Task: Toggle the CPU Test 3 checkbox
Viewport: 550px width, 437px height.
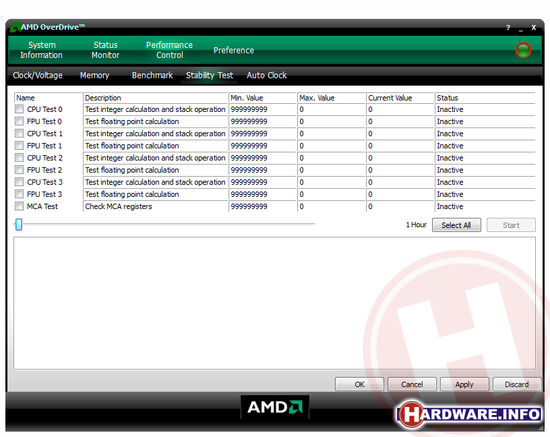Action: coord(19,182)
